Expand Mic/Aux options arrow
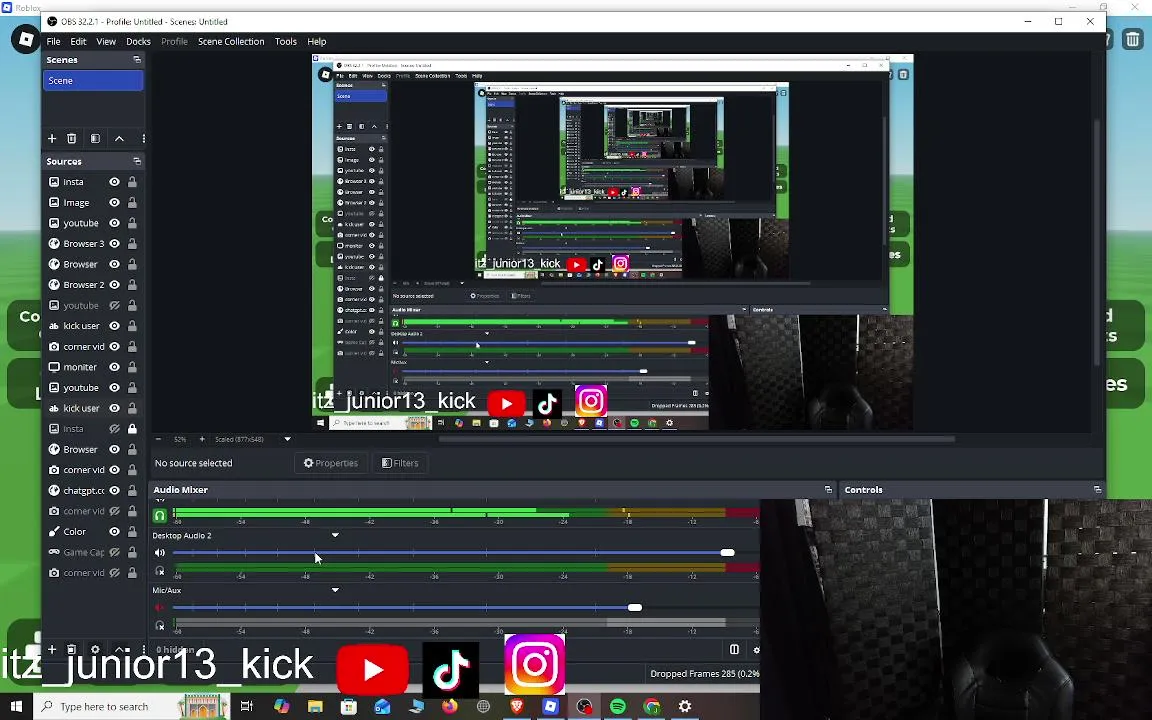 335,590
